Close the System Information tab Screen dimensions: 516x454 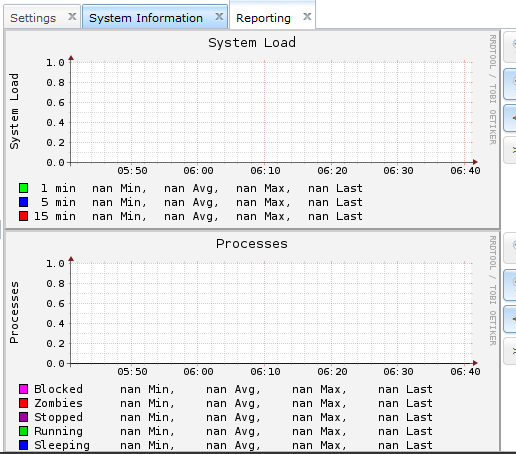click(219, 16)
